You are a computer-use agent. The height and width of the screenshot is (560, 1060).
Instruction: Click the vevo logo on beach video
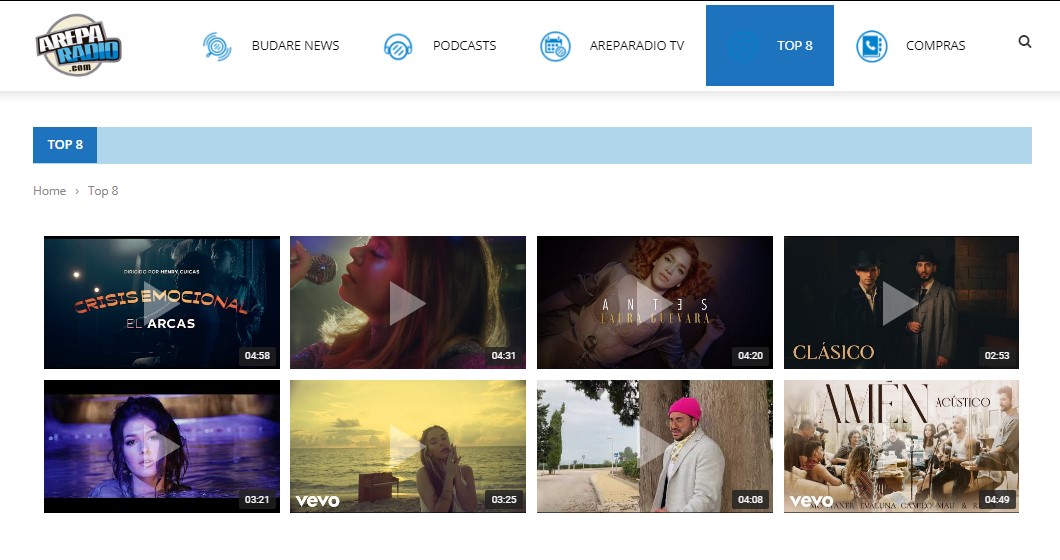click(318, 501)
